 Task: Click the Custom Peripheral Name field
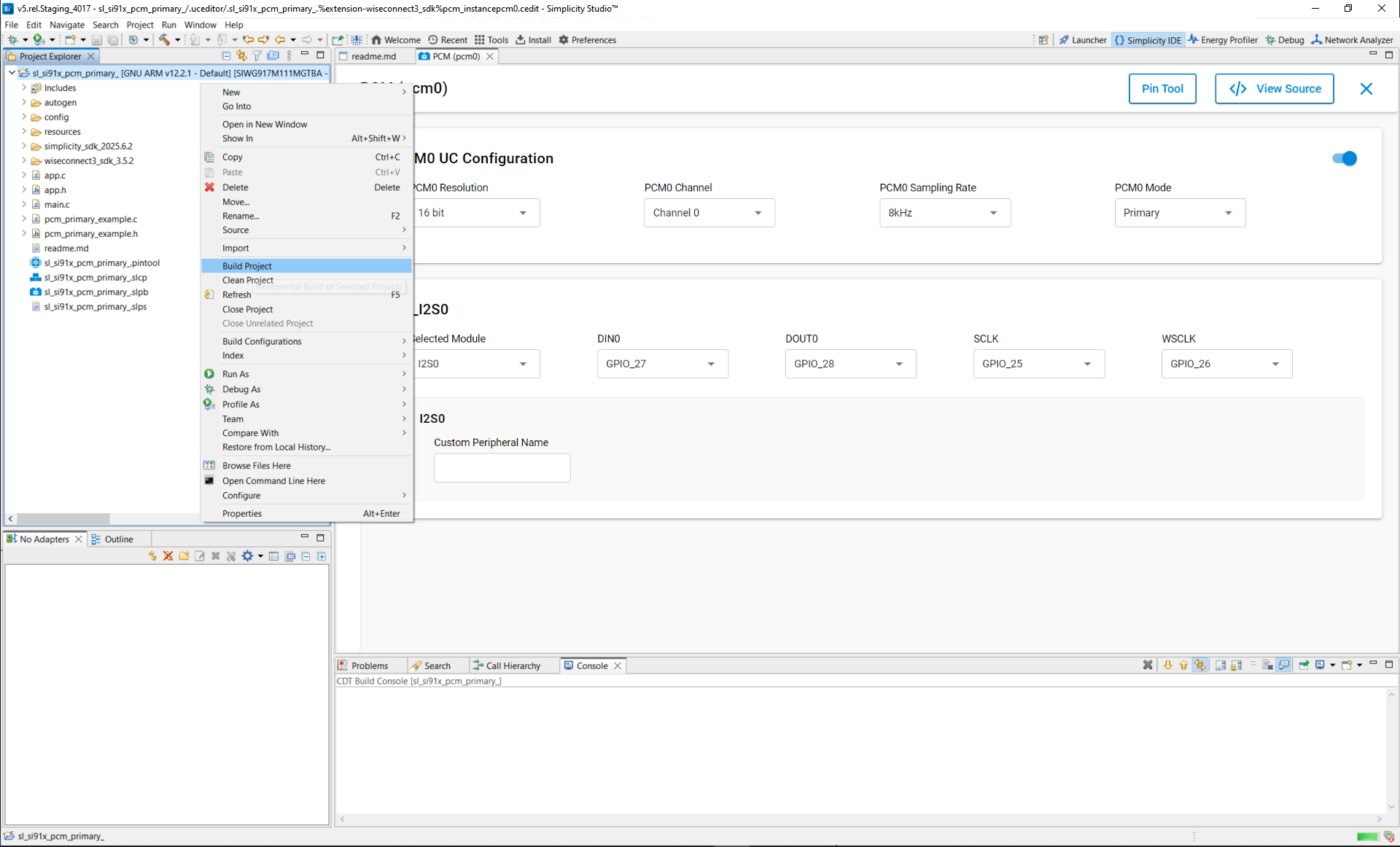point(502,467)
